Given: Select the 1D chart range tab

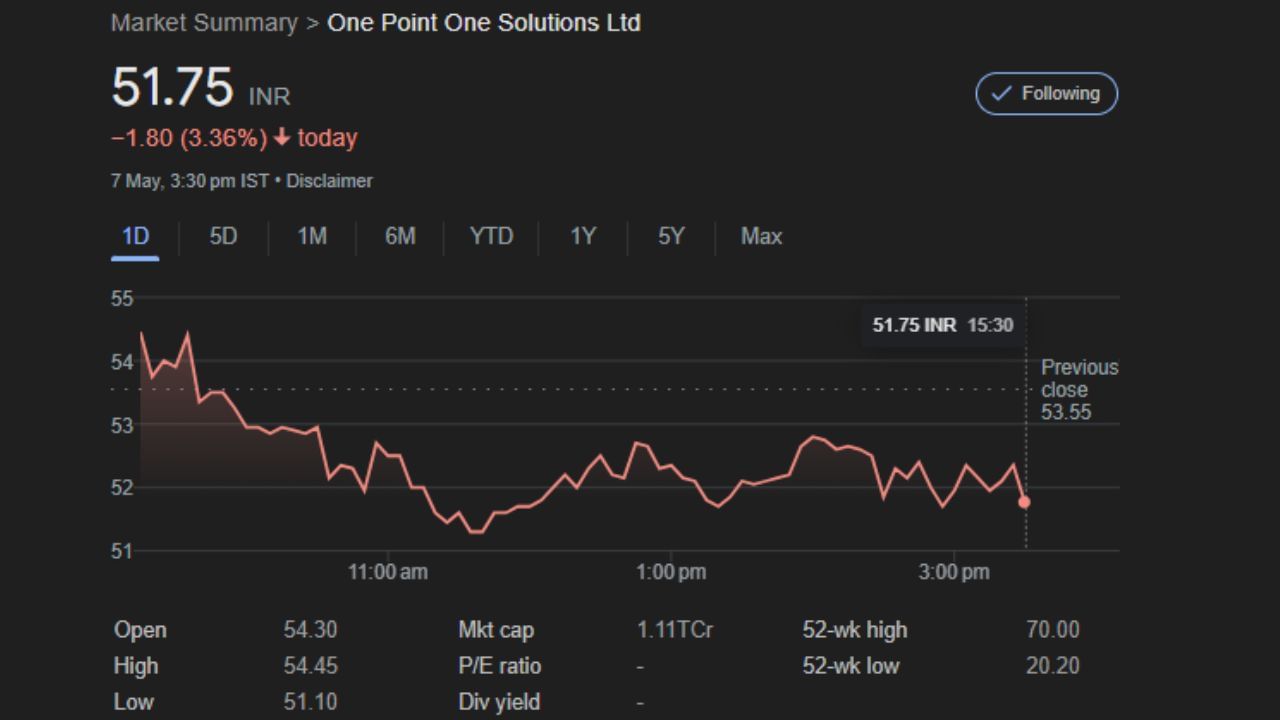Looking at the screenshot, I should [x=135, y=237].
